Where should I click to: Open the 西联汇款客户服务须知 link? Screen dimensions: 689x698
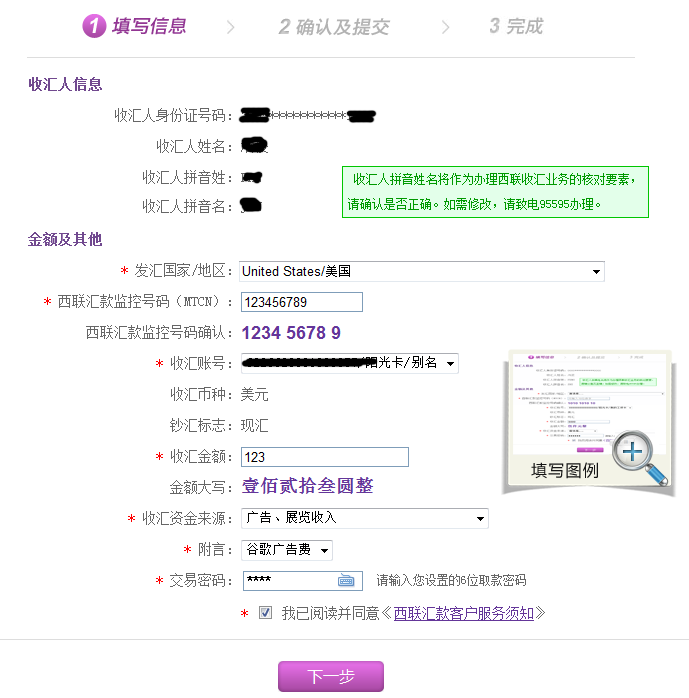(x=463, y=613)
